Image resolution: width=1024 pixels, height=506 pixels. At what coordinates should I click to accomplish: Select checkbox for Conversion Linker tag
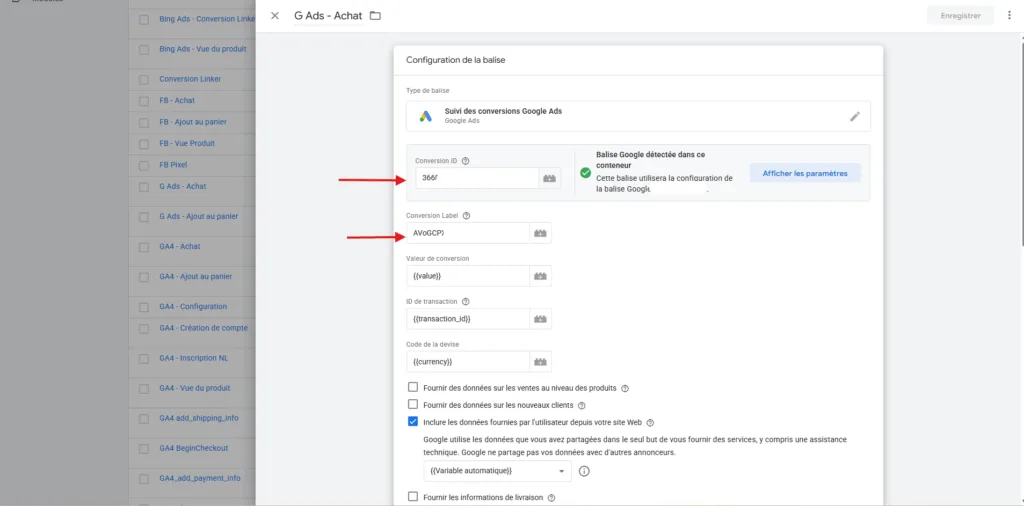click(144, 79)
